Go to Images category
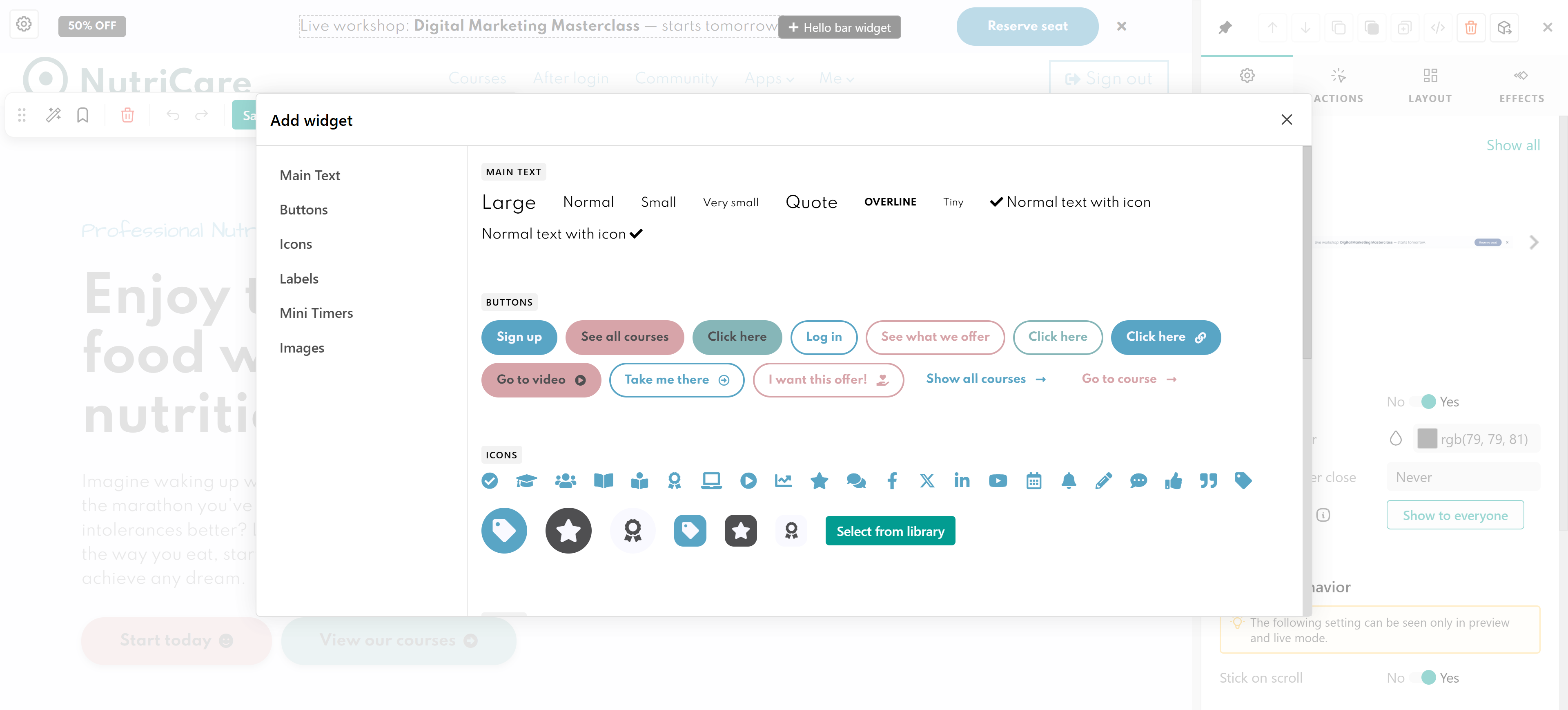The image size is (1568, 710). pyautogui.click(x=302, y=348)
